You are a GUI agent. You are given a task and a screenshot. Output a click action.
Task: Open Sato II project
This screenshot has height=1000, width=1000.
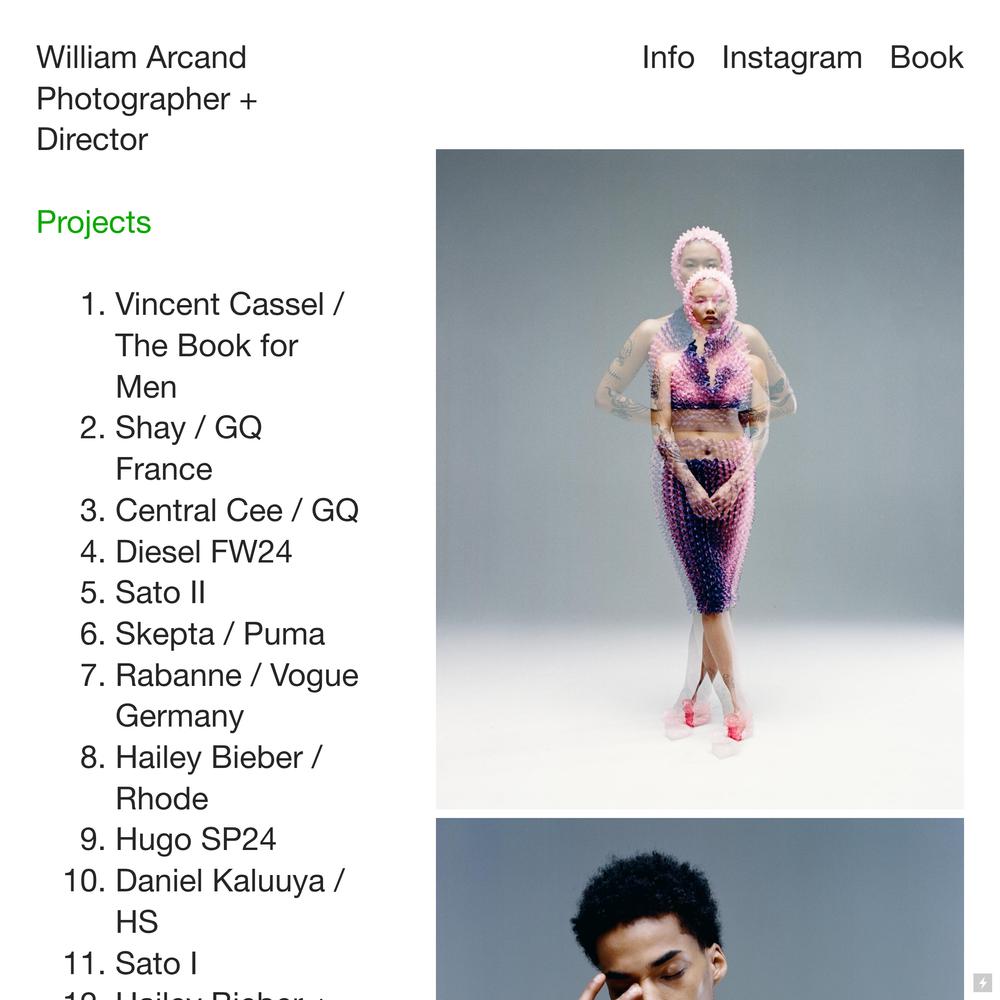tap(160, 592)
